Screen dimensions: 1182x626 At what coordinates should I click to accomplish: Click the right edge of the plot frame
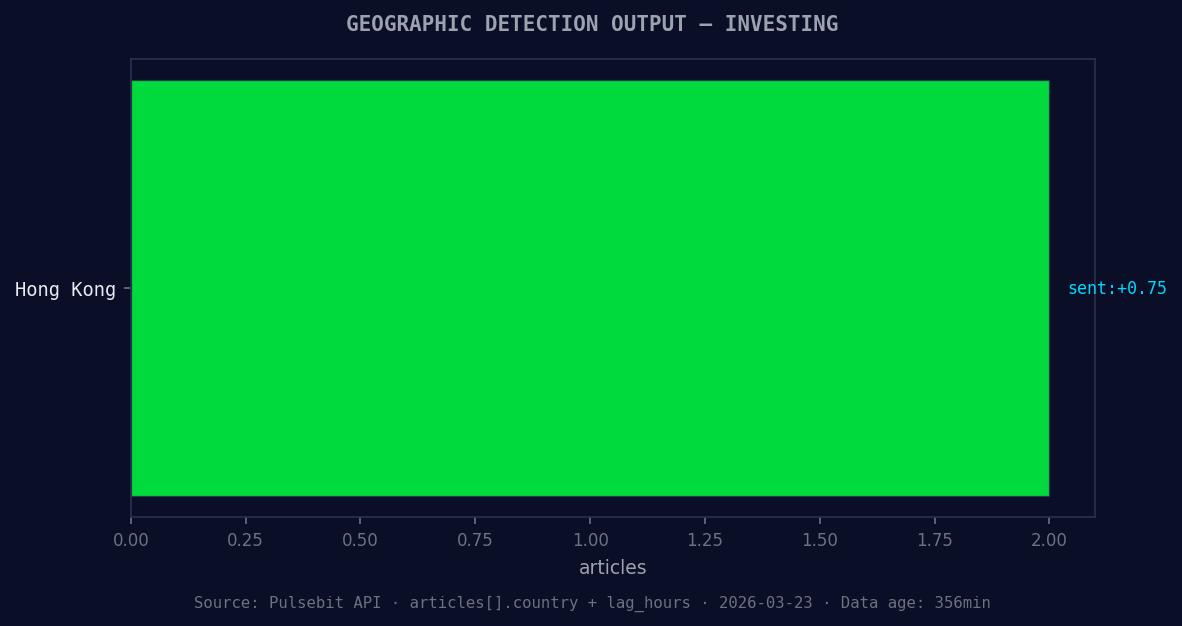(1095, 289)
